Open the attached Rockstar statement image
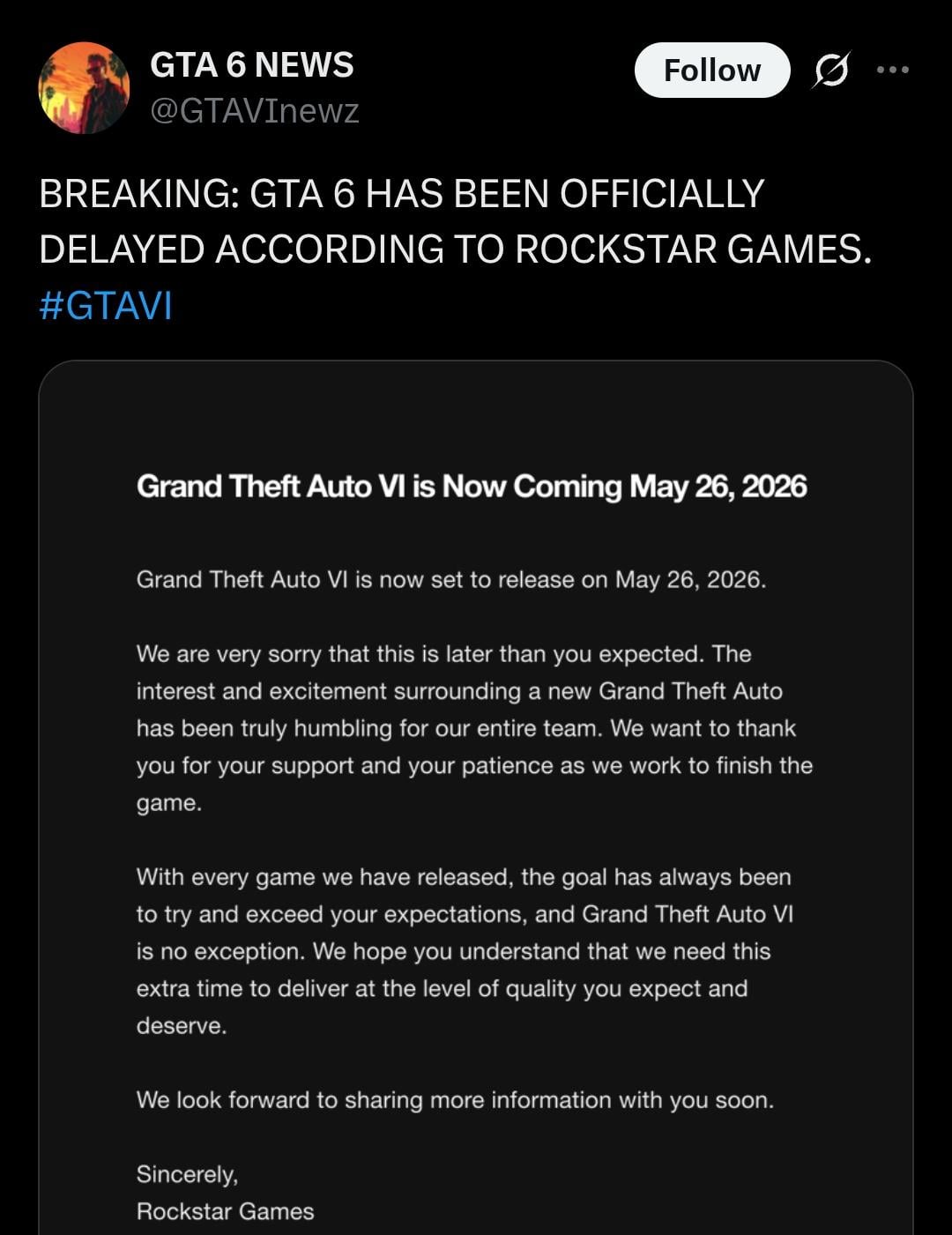The height and width of the screenshot is (1235, 952). pos(476,798)
